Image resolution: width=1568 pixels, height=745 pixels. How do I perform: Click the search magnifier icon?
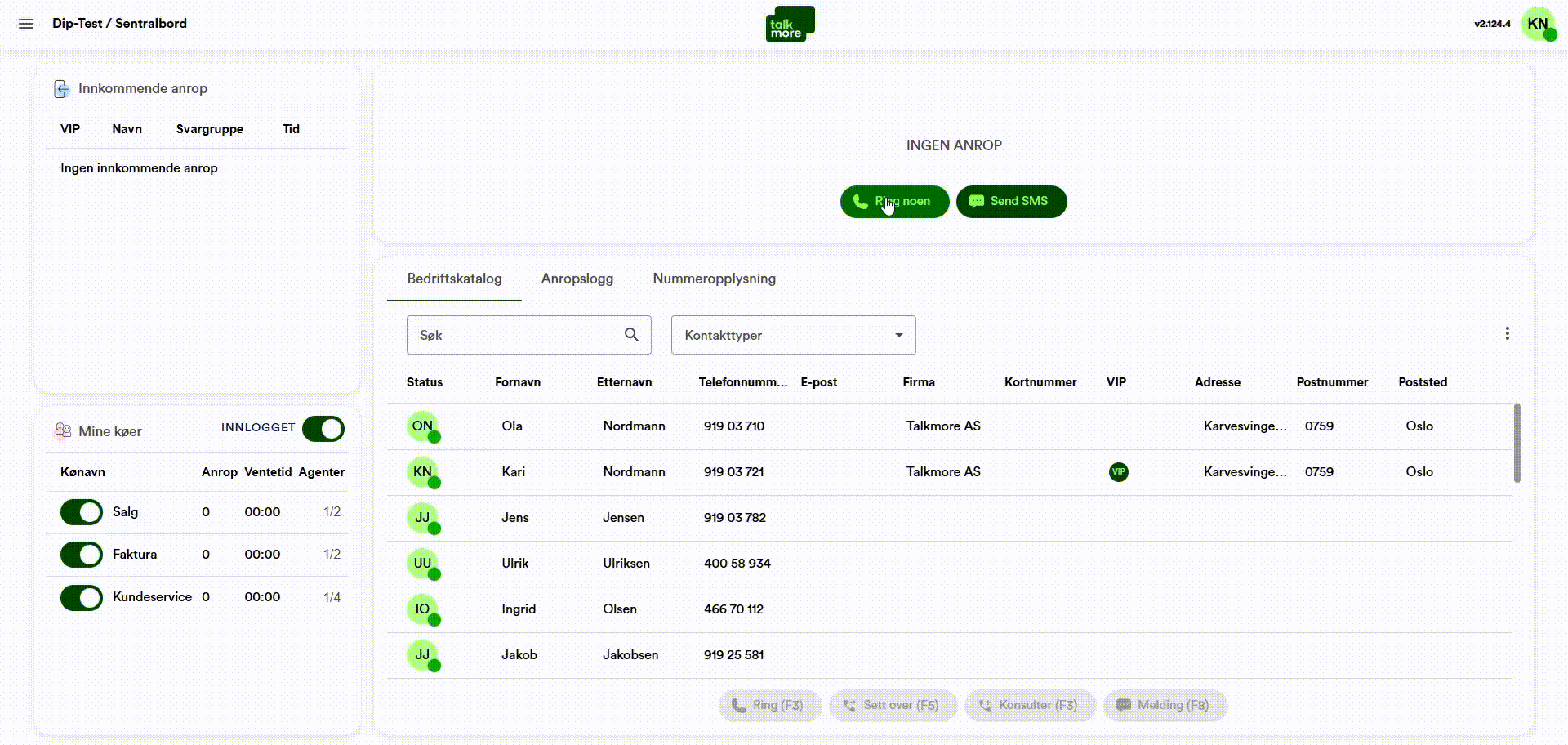[631, 335]
